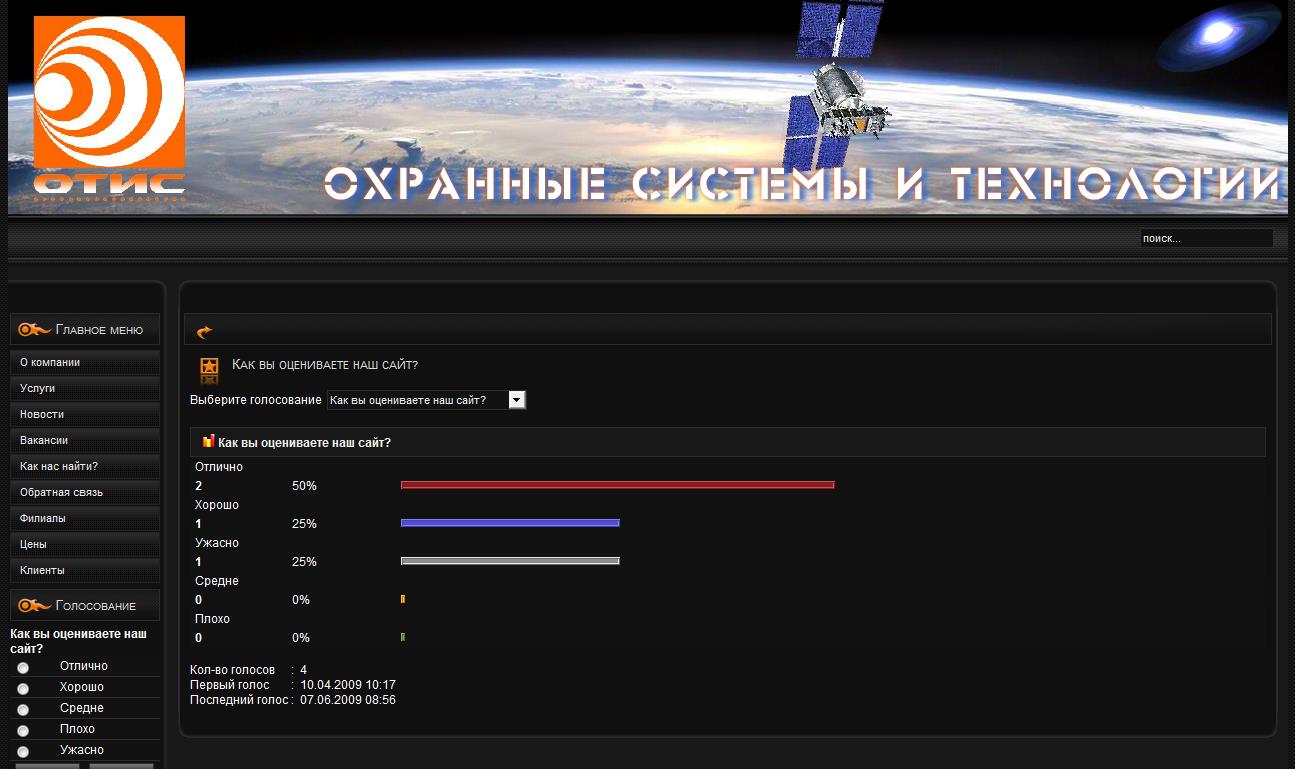
Task: Click the blue Хорошо result bar
Action: (510, 523)
